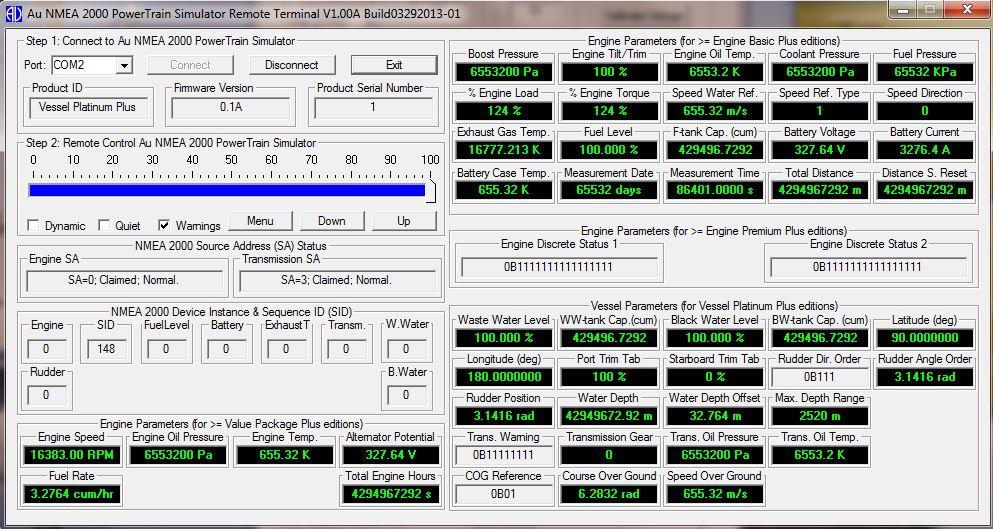Click the Battery Voltage 327.64 V readout
Image resolution: width=993 pixels, height=529 pixels.
(819, 150)
